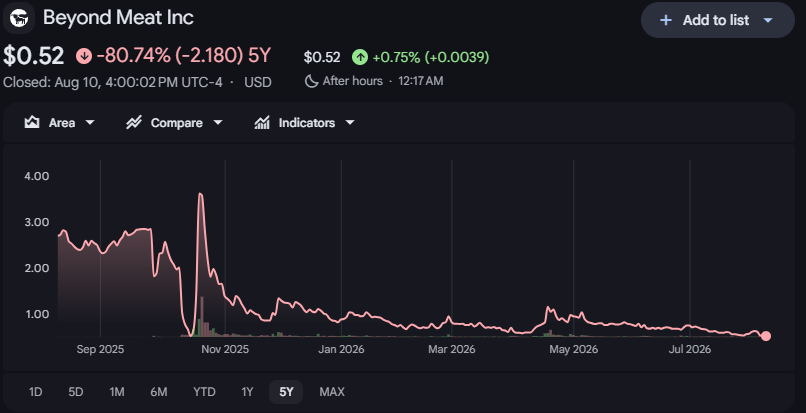Click the Beyond Meat Inc title text
This screenshot has width=806, height=413.
coord(118,18)
